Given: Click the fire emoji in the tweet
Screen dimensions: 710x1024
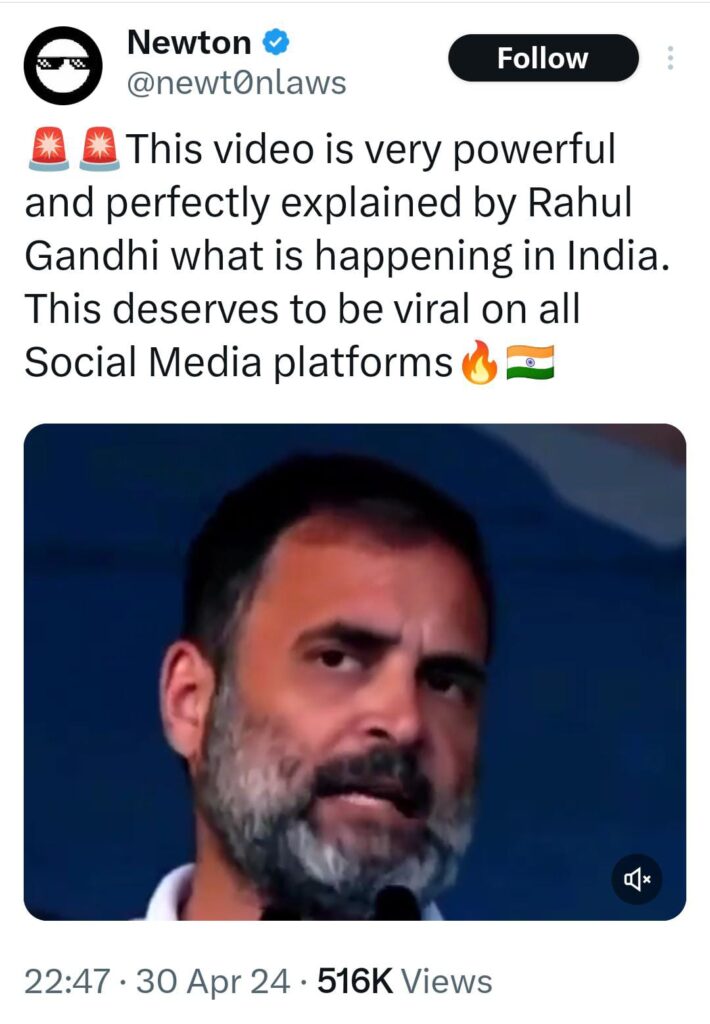Looking at the screenshot, I should pyautogui.click(x=477, y=364).
